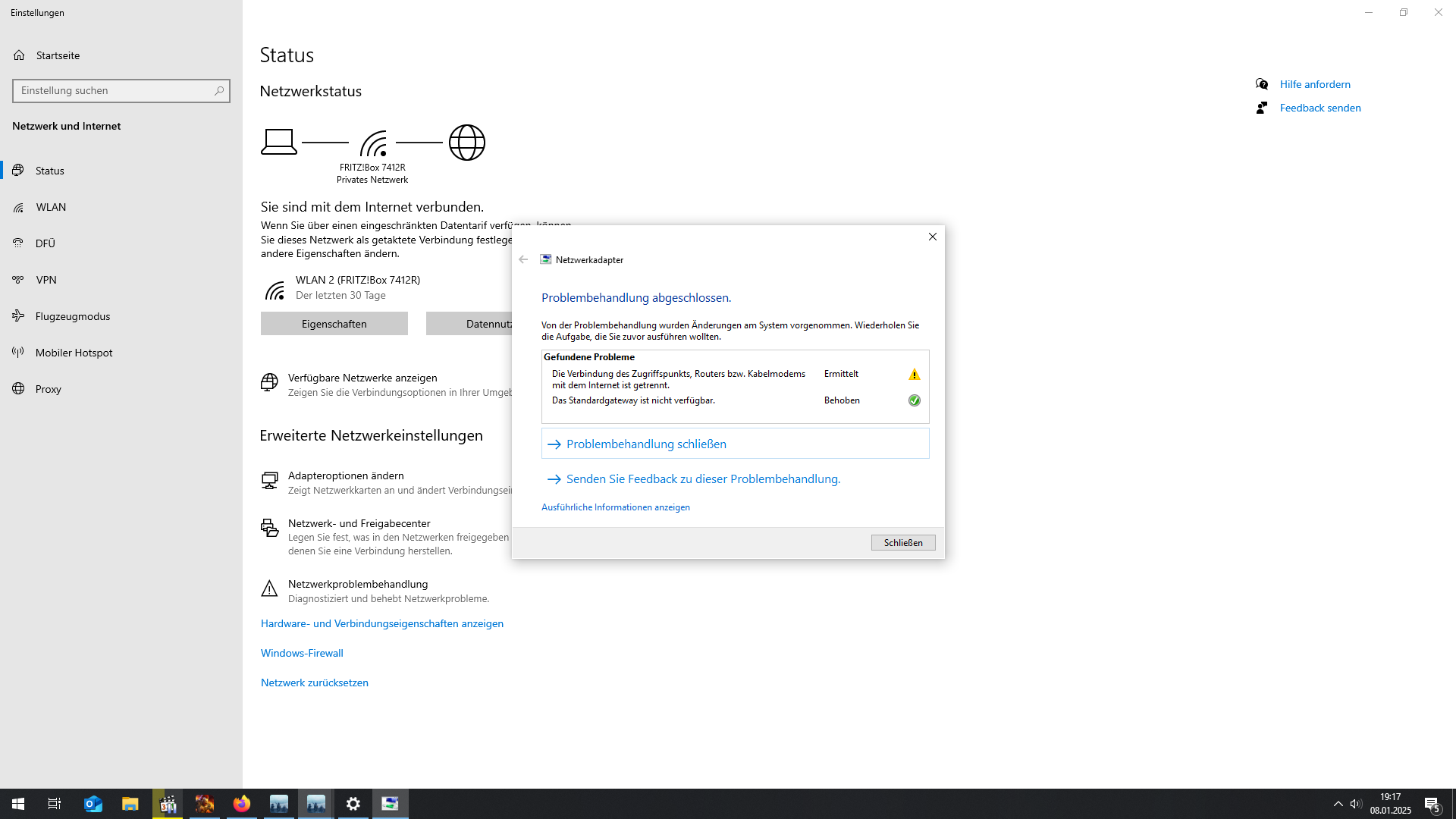The width and height of the screenshot is (1456, 819).
Task: Open the Windows-Firewall link
Action: [x=302, y=653]
